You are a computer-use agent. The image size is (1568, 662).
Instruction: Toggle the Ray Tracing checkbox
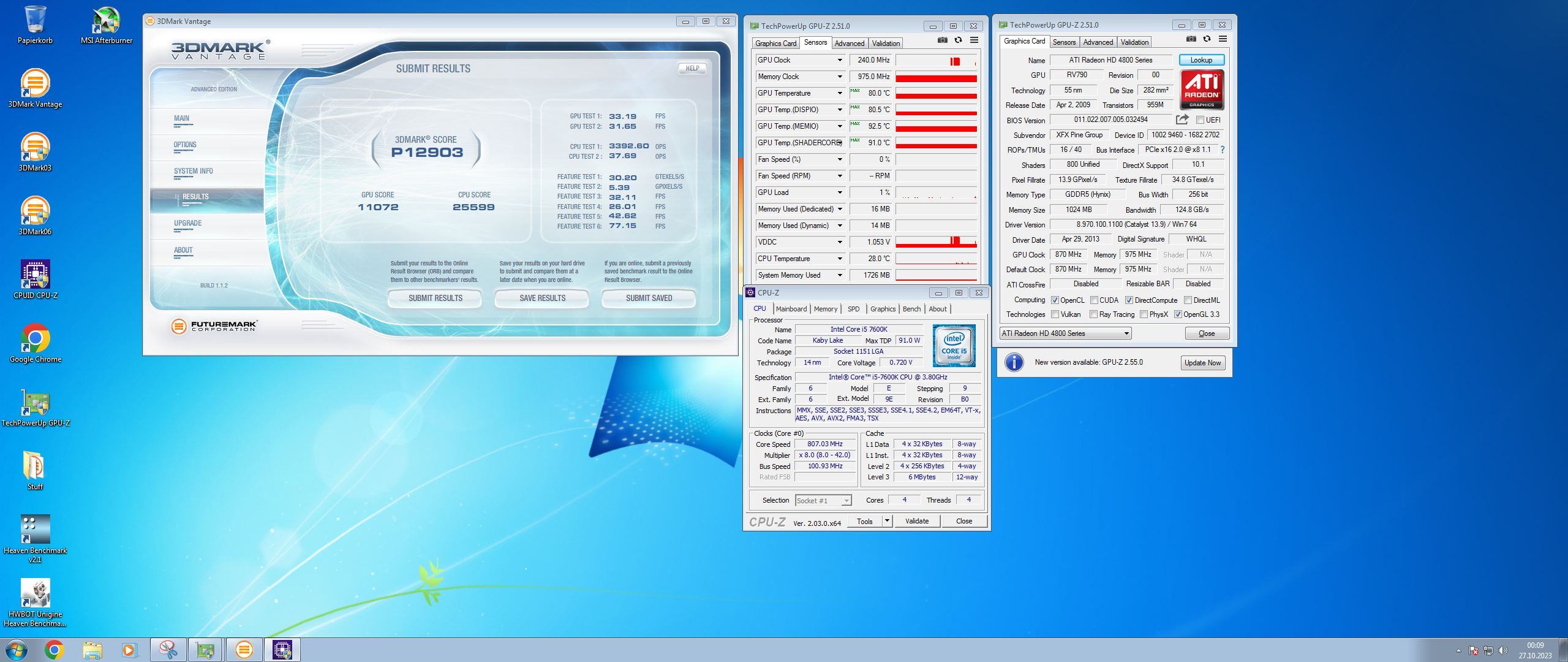coord(1093,314)
